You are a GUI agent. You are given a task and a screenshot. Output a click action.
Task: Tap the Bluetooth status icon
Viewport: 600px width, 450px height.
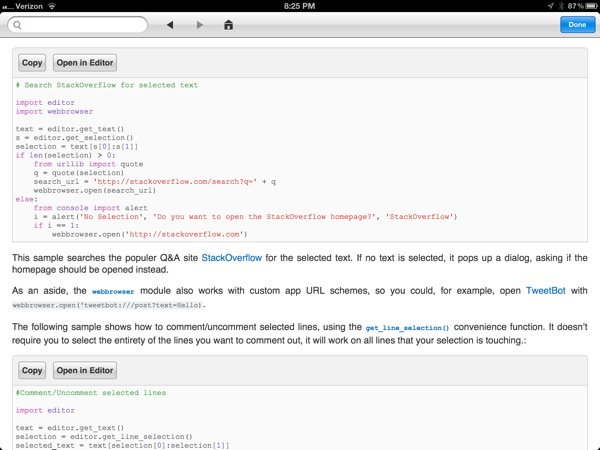(x=561, y=6)
